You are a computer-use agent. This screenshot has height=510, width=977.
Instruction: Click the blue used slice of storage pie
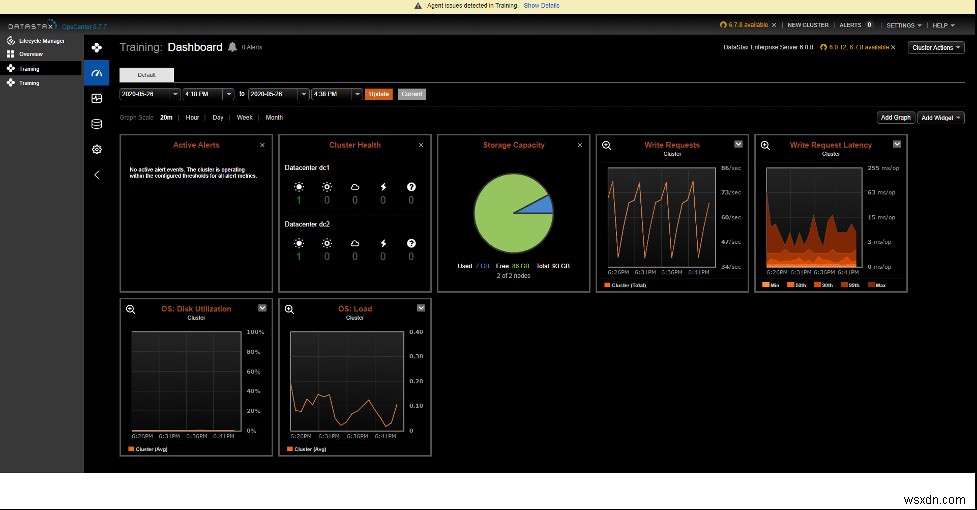[x=541, y=206]
